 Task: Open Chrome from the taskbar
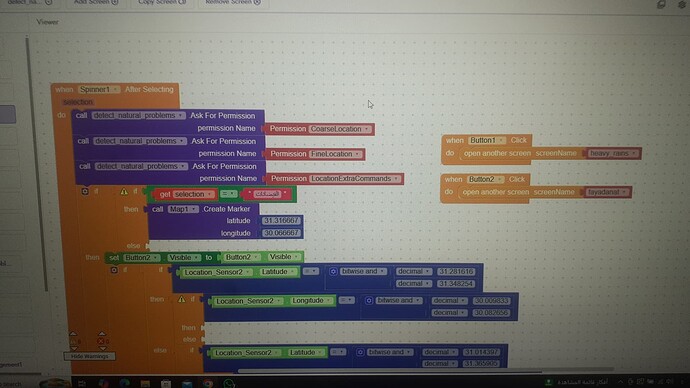[208, 384]
